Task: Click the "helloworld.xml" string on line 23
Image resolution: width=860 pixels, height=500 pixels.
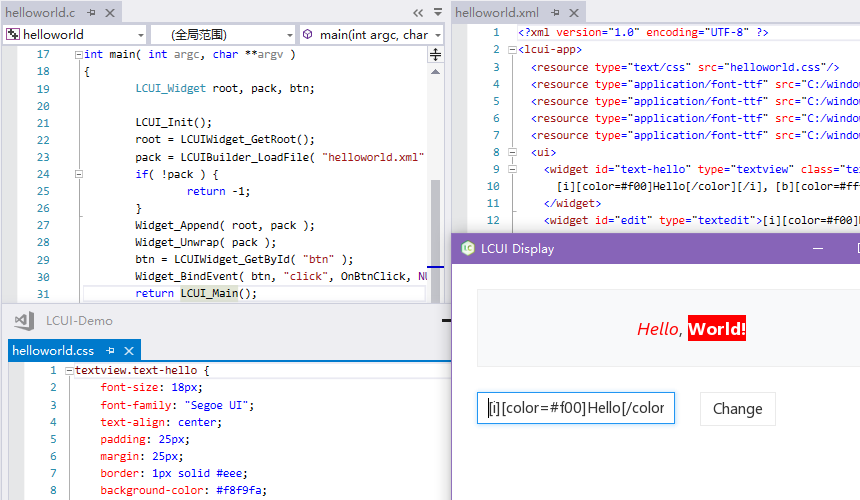Action: tap(373, 157)
